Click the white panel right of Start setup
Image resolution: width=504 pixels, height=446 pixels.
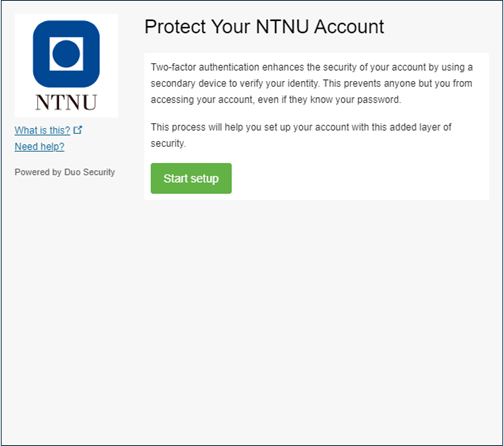tap(360, 178)
